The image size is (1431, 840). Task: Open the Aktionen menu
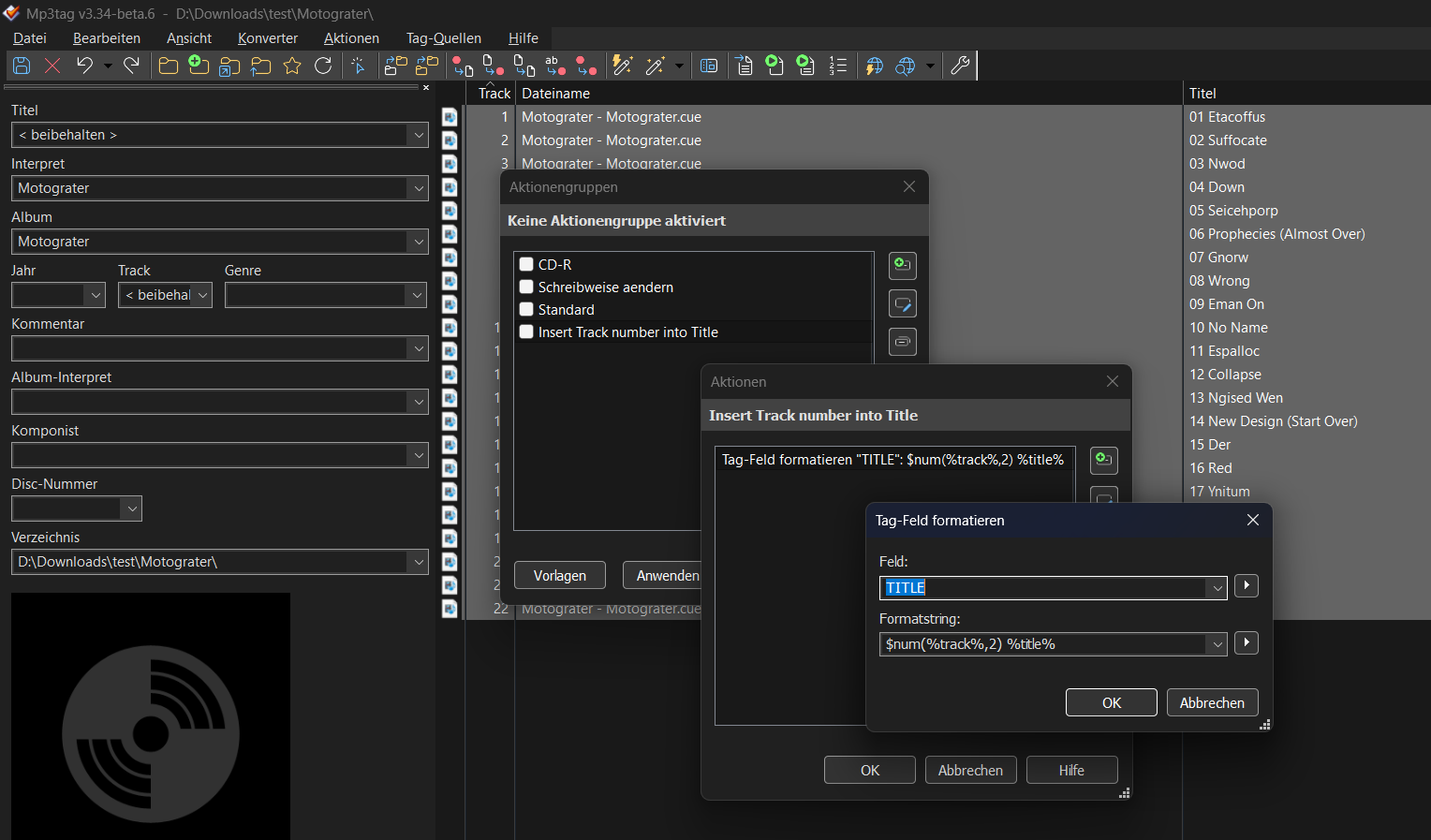(351, 38)
